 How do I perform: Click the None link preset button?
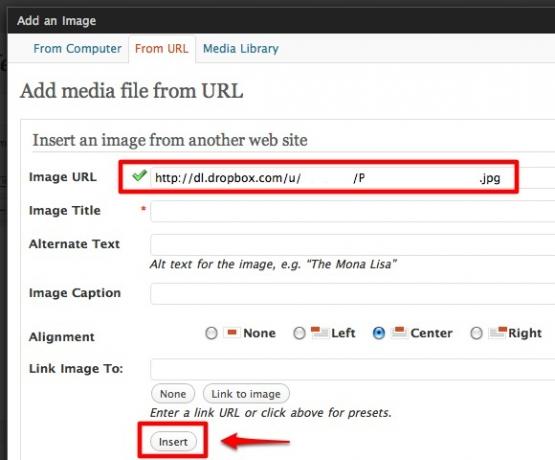173,393
